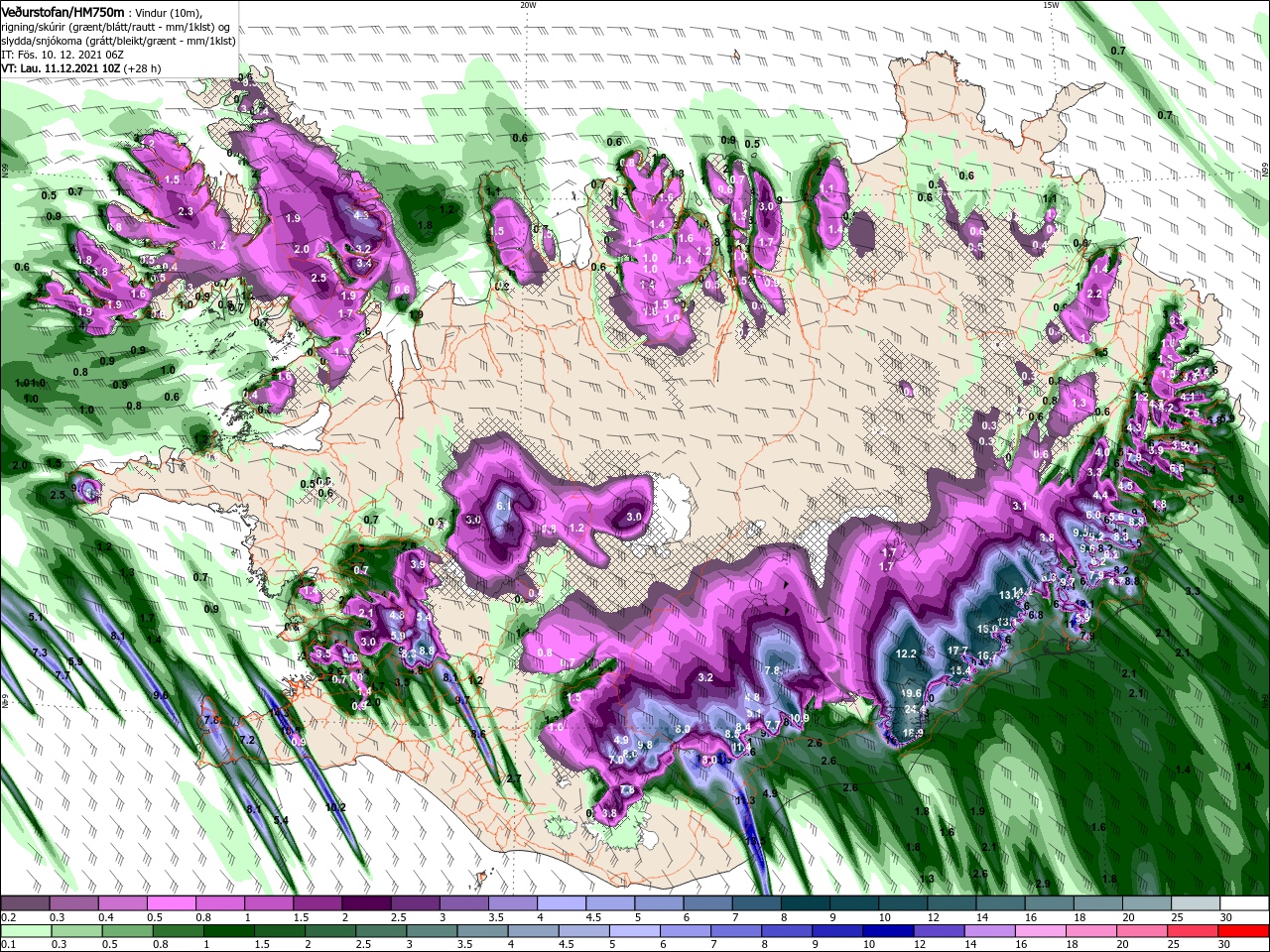1270x952 pixels.
Task: Click the 0.1 label on rain scale
Action: pyautogui.click(x=8, y=944)
